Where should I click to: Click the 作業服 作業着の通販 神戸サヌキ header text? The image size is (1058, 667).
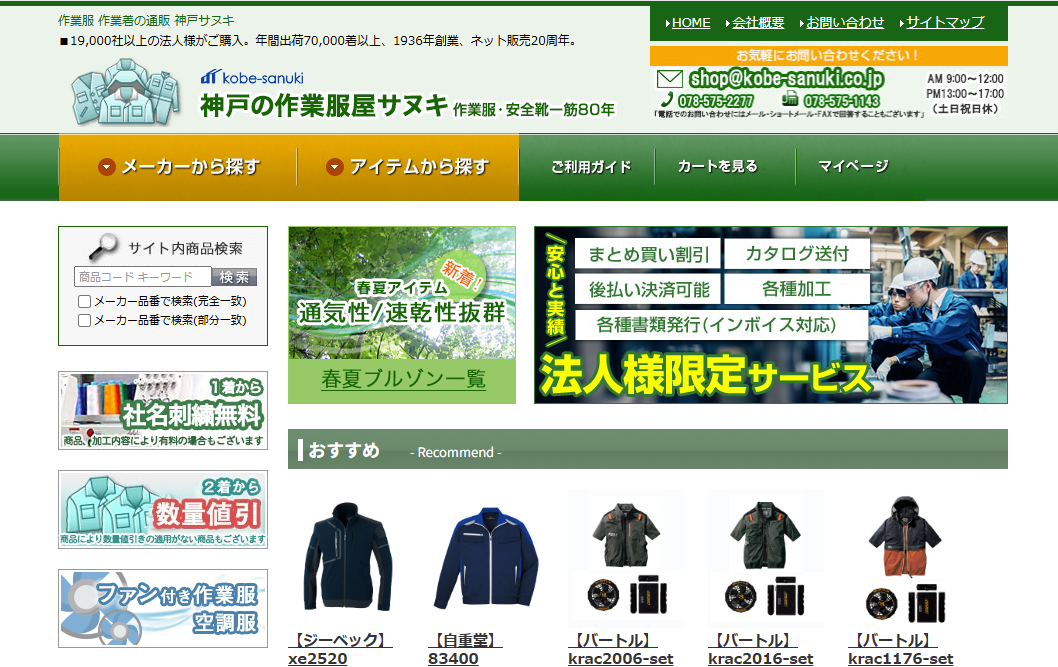146,21
